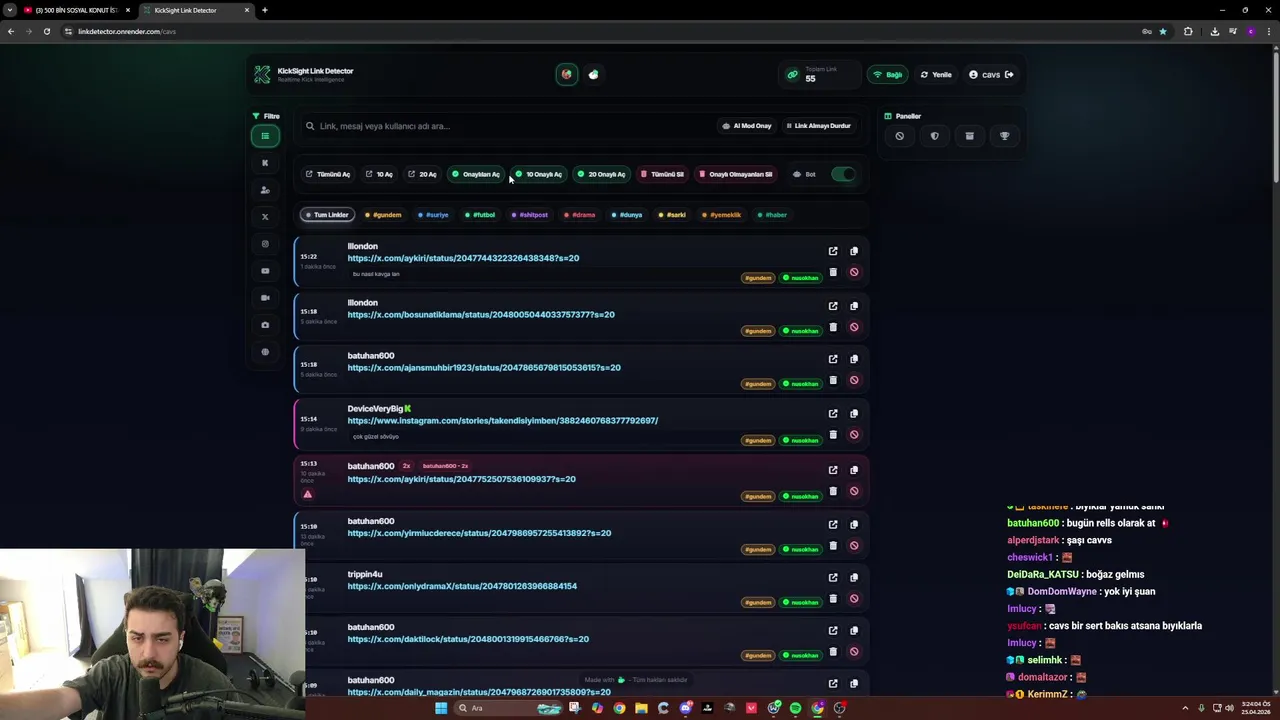Click the Yenile refresh button
Viewport: 1280px width, 720px height.
pyautogui.click(x=937, y=75)
